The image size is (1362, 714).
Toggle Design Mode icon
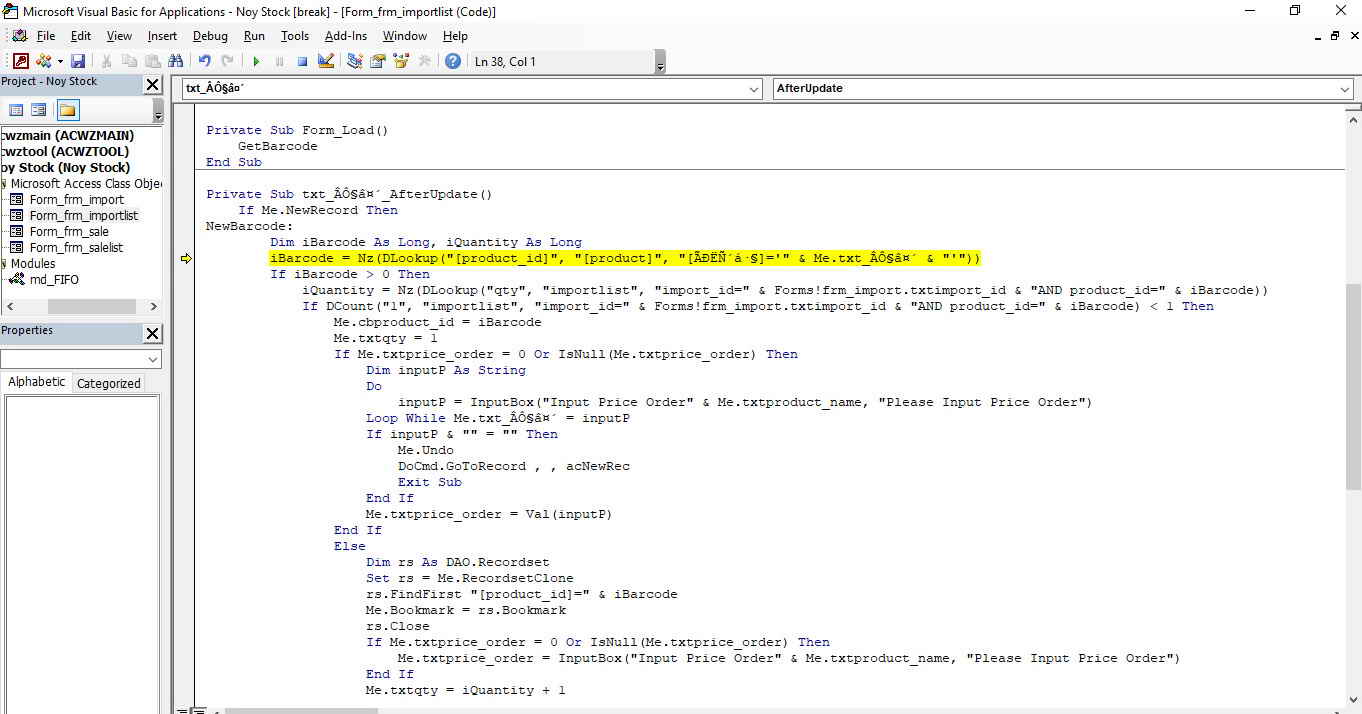[325, 61]
